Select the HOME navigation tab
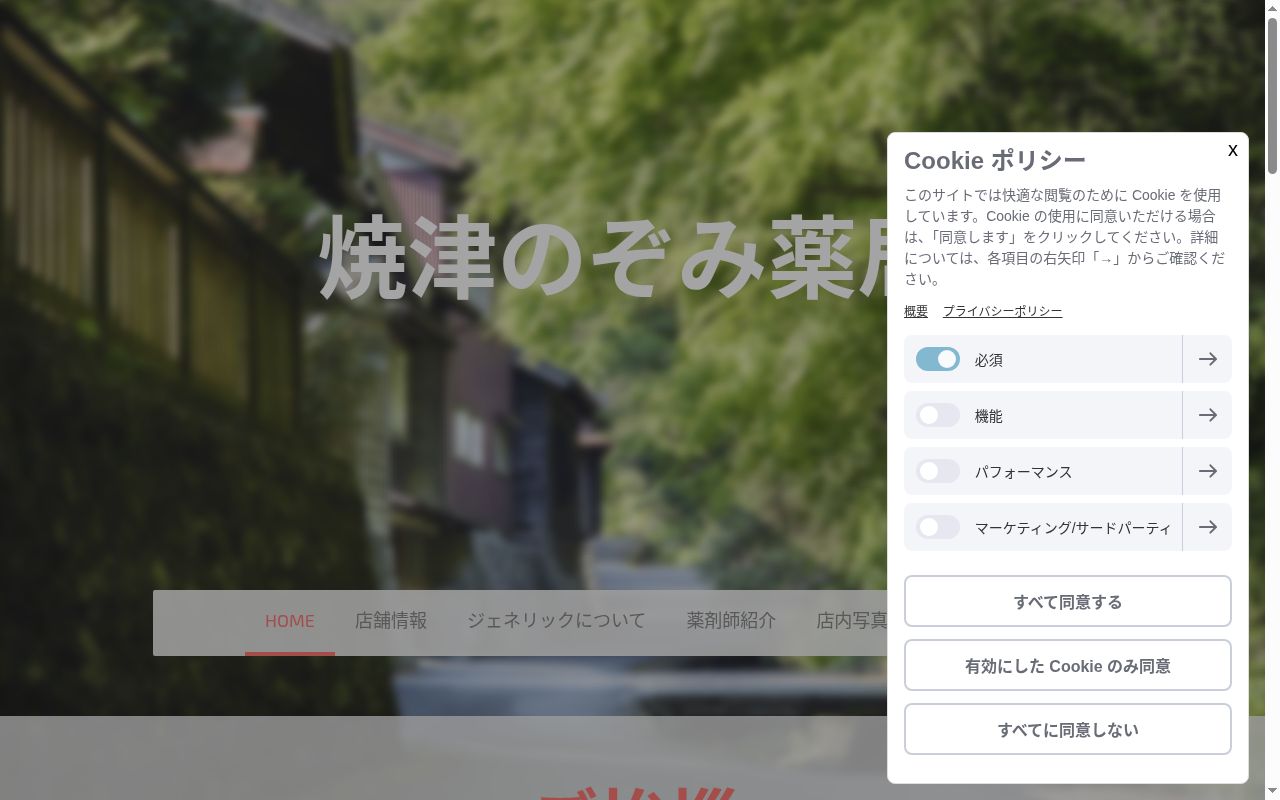The height and width of the screenshot is (800, 1280). click(x=290, y=622)
